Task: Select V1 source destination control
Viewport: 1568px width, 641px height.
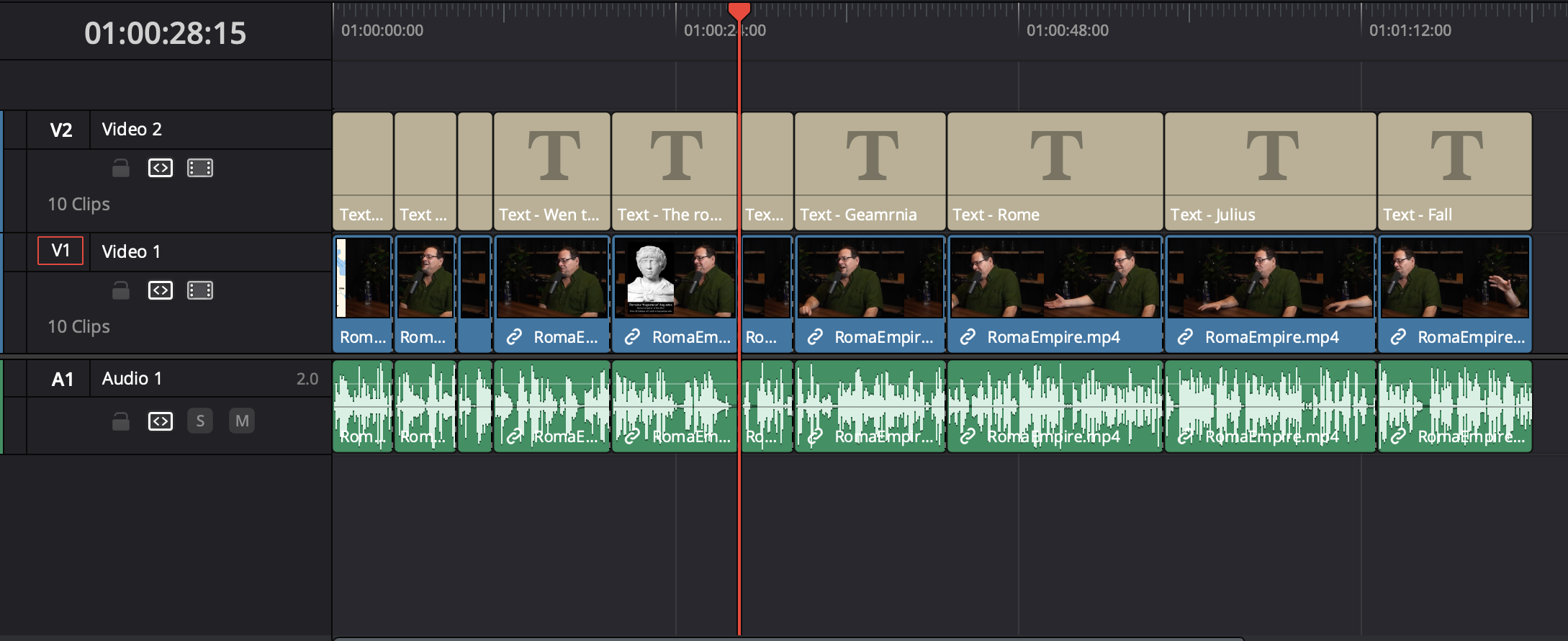Action: click(60, 251)
